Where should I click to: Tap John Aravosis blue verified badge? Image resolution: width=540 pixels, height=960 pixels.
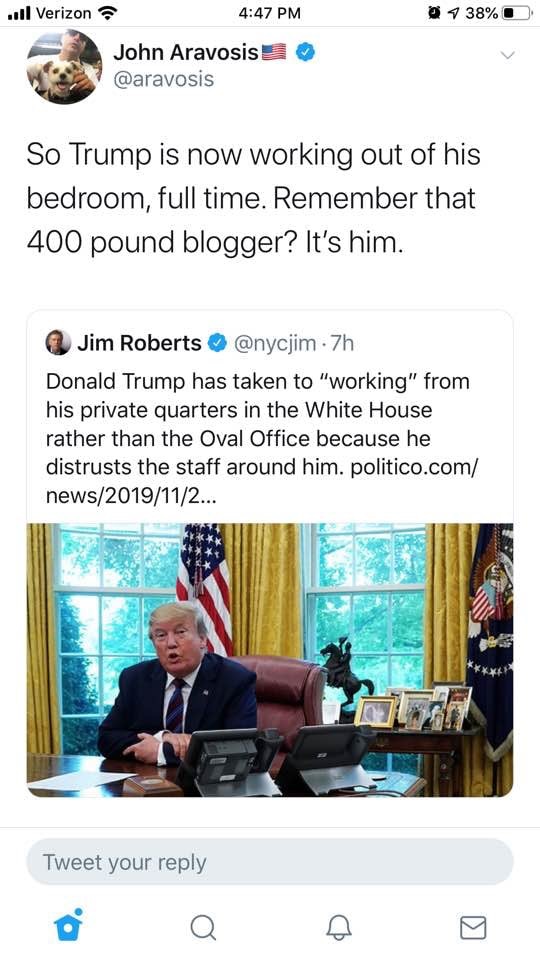tap(305, 53)
